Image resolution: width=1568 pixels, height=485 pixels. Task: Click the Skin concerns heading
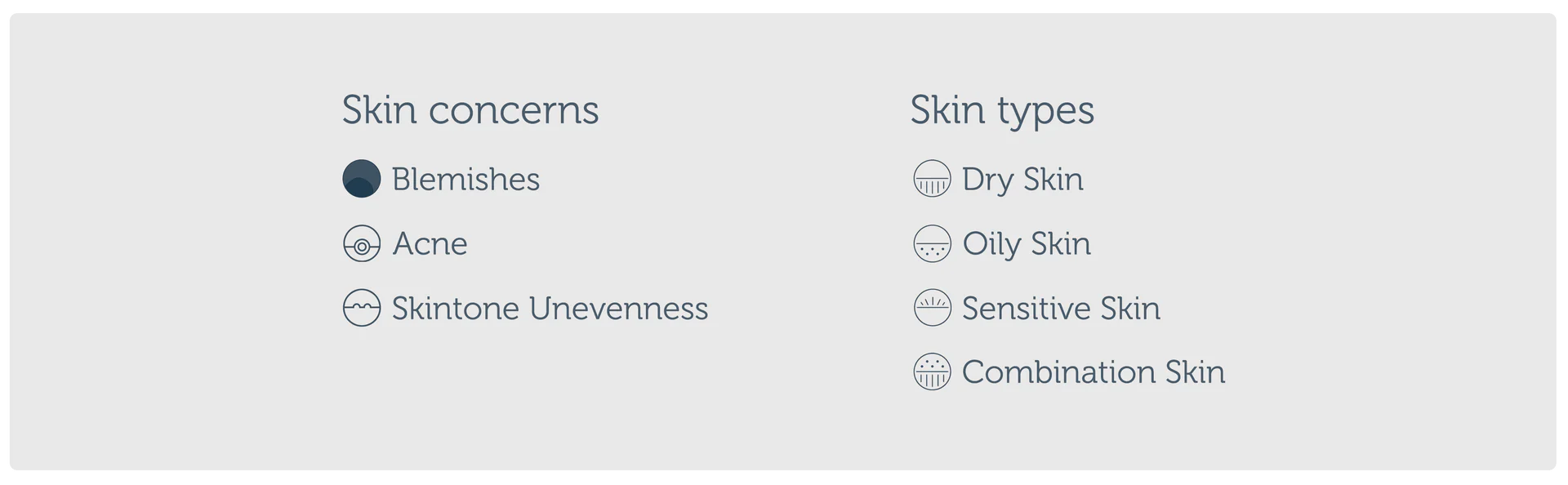pos(470,109)
